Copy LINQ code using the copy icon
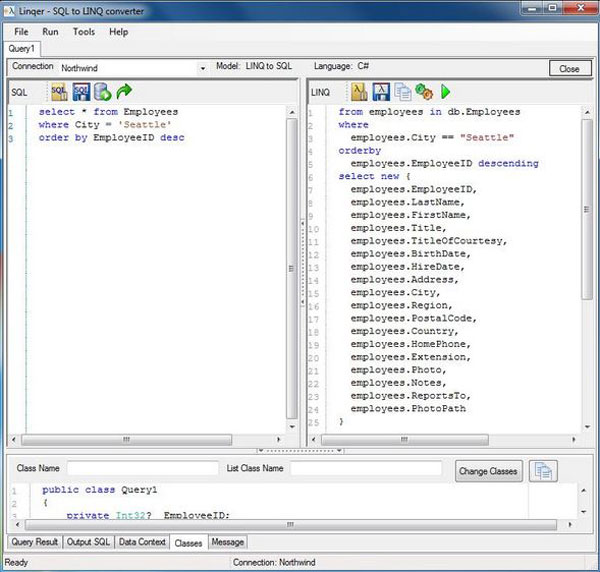This screenshot has width=600, height=572. 402,92
